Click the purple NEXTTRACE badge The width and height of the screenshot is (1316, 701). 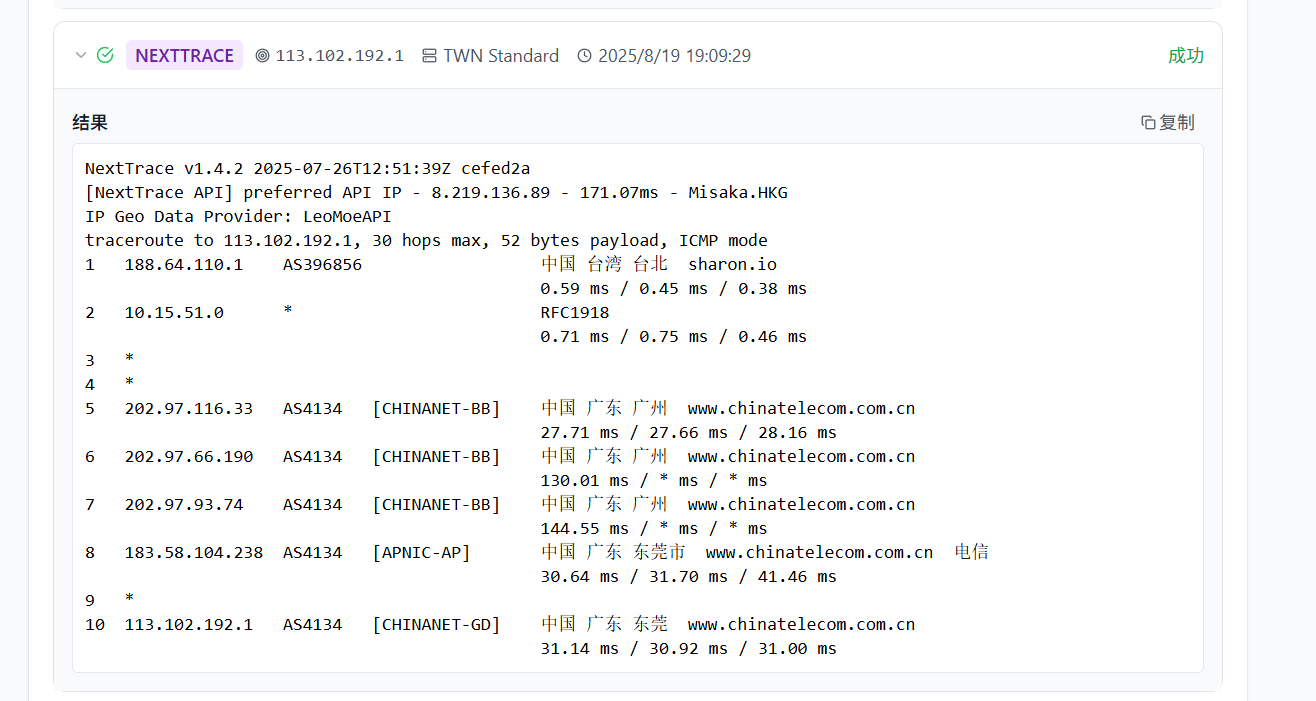[184, 56]
